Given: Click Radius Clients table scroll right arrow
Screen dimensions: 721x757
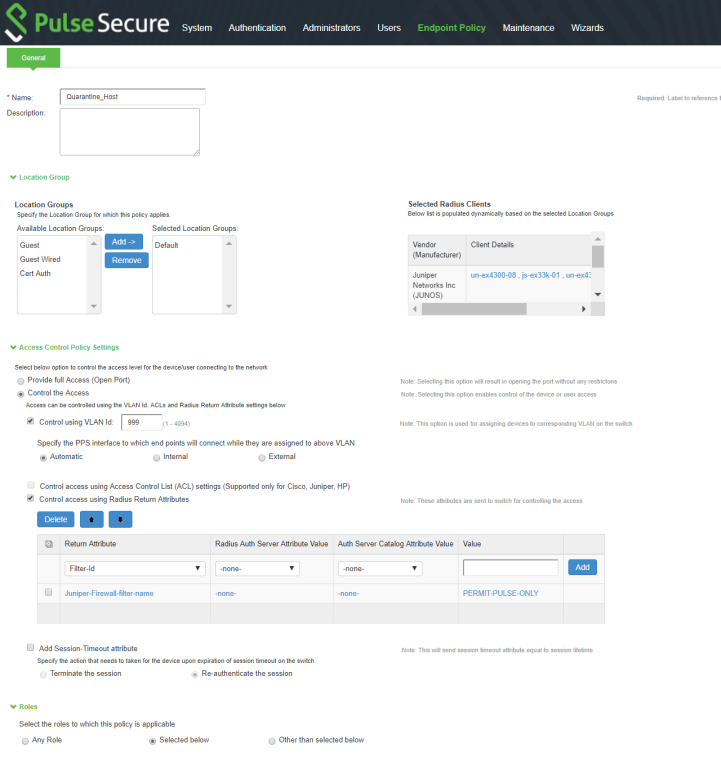Looking at the screenshot, I should coord(583,309).
